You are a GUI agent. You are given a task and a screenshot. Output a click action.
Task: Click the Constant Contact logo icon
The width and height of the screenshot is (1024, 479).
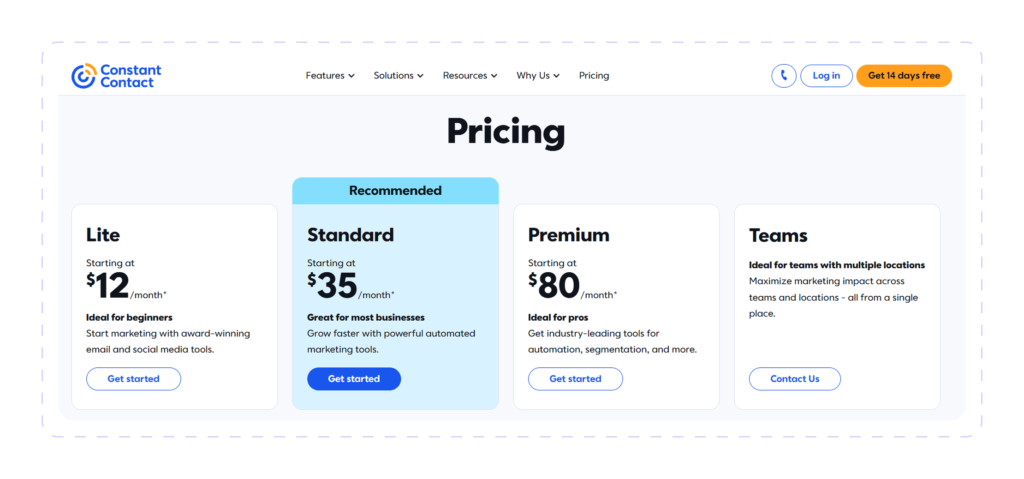[84, 76]
